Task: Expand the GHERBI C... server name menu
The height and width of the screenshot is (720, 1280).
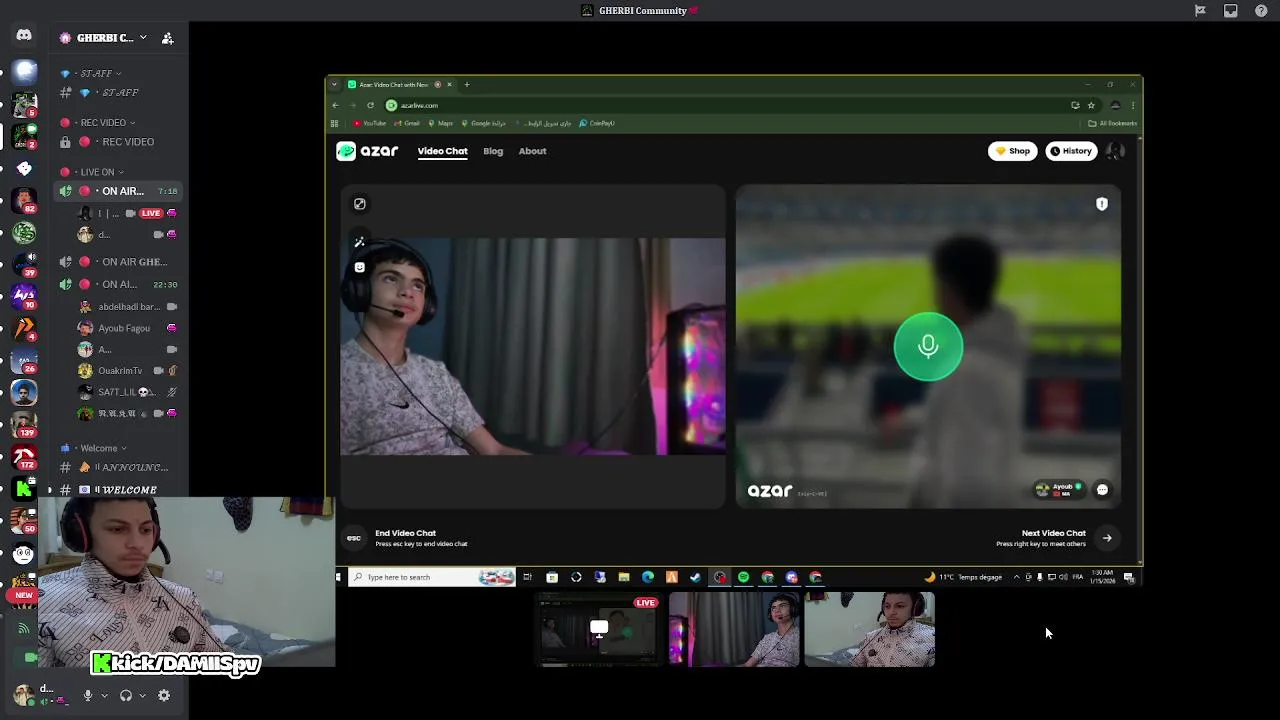Action: [x=143, y=38]
